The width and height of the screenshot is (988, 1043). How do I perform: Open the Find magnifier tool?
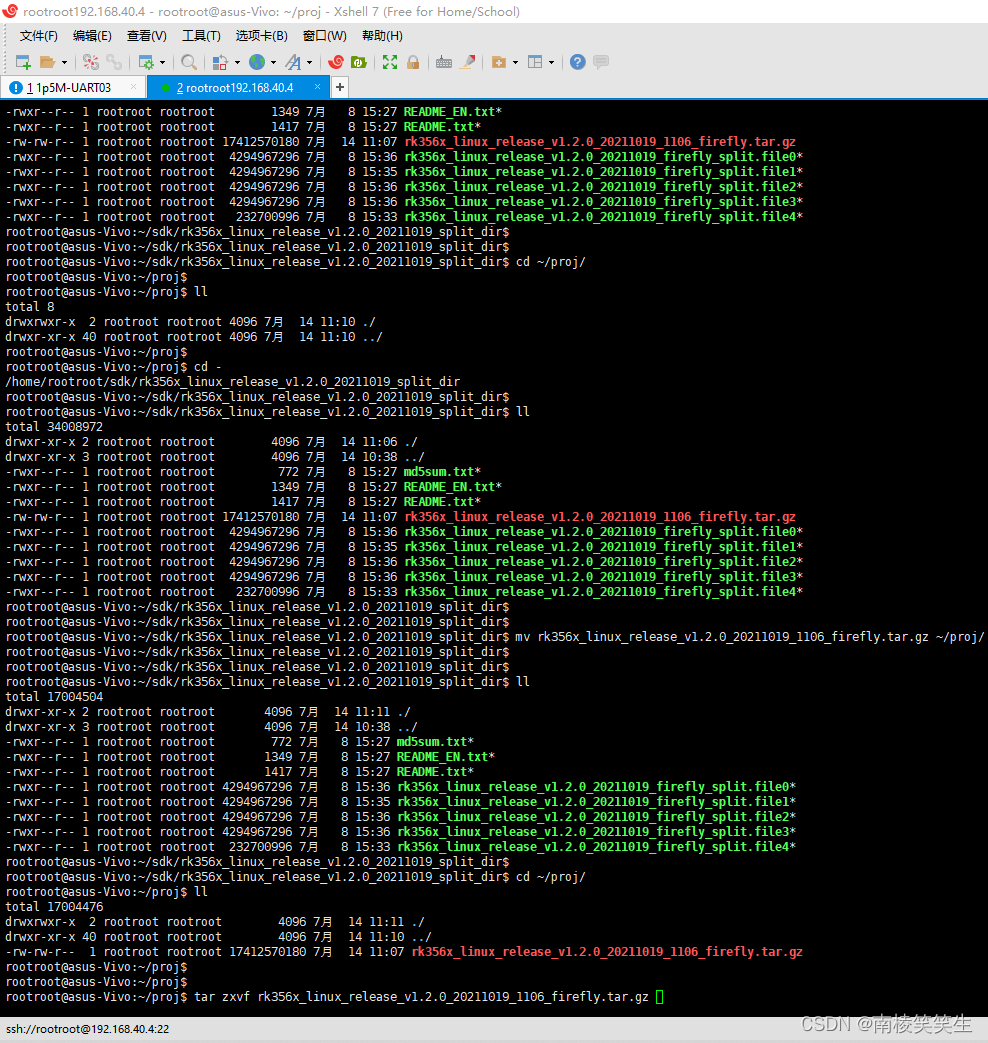click(189, 63)
